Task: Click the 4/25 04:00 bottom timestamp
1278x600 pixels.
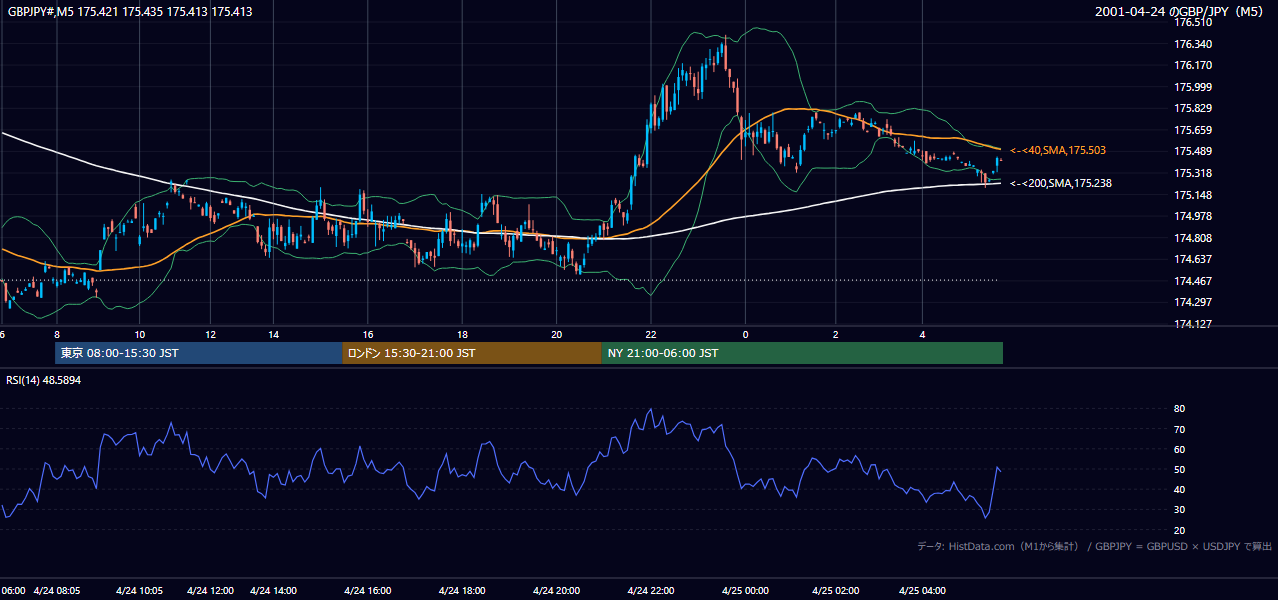Action: pos(923,590)
